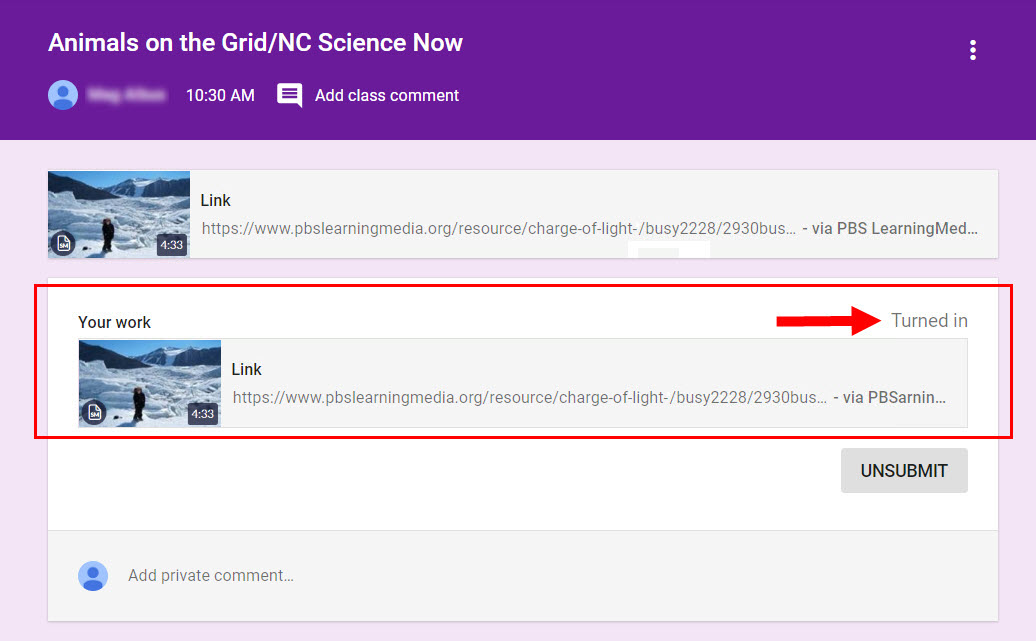1036x641 pixels.
Task: Click the 4:33 badge on Your work thumbnail
Action: pos(203,413)
